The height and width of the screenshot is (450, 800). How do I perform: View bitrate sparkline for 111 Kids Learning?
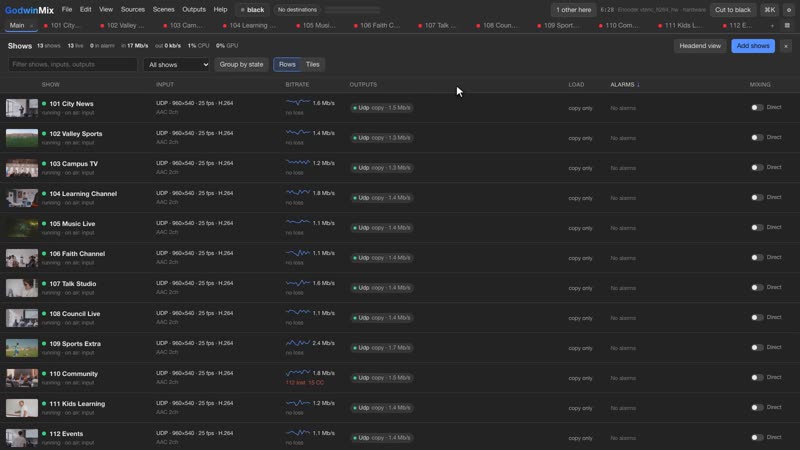pos(298,403)
